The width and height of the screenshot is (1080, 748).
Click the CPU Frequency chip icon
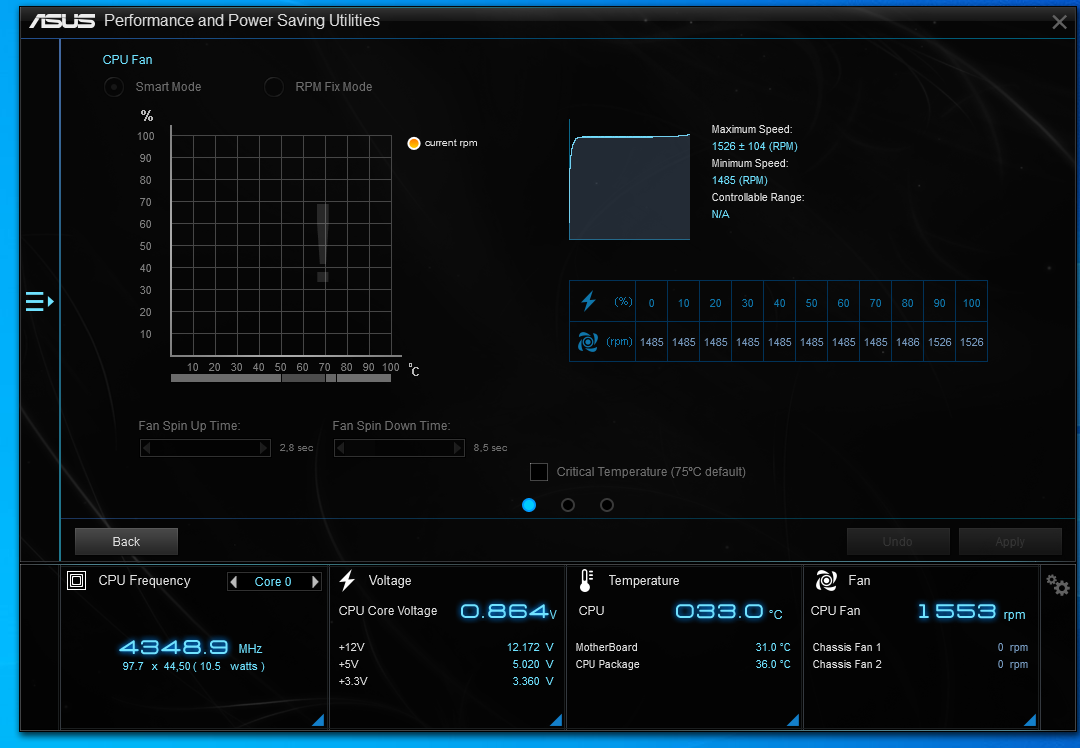(x=76, y=581)
